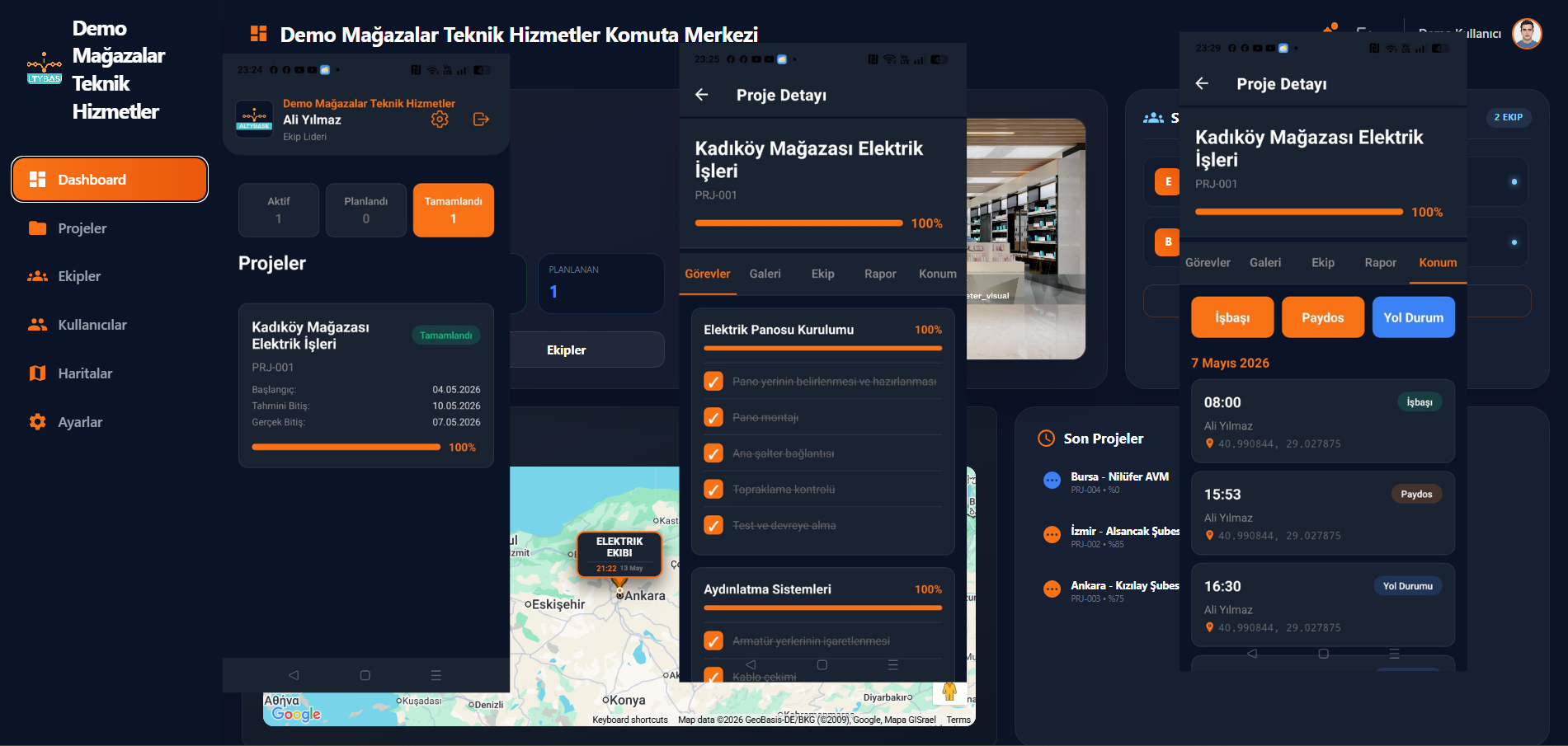This screenshot has width=1568, height=746.
Task: Tap Android back triangle on right phone
Action: click(x=1252, y=654)
